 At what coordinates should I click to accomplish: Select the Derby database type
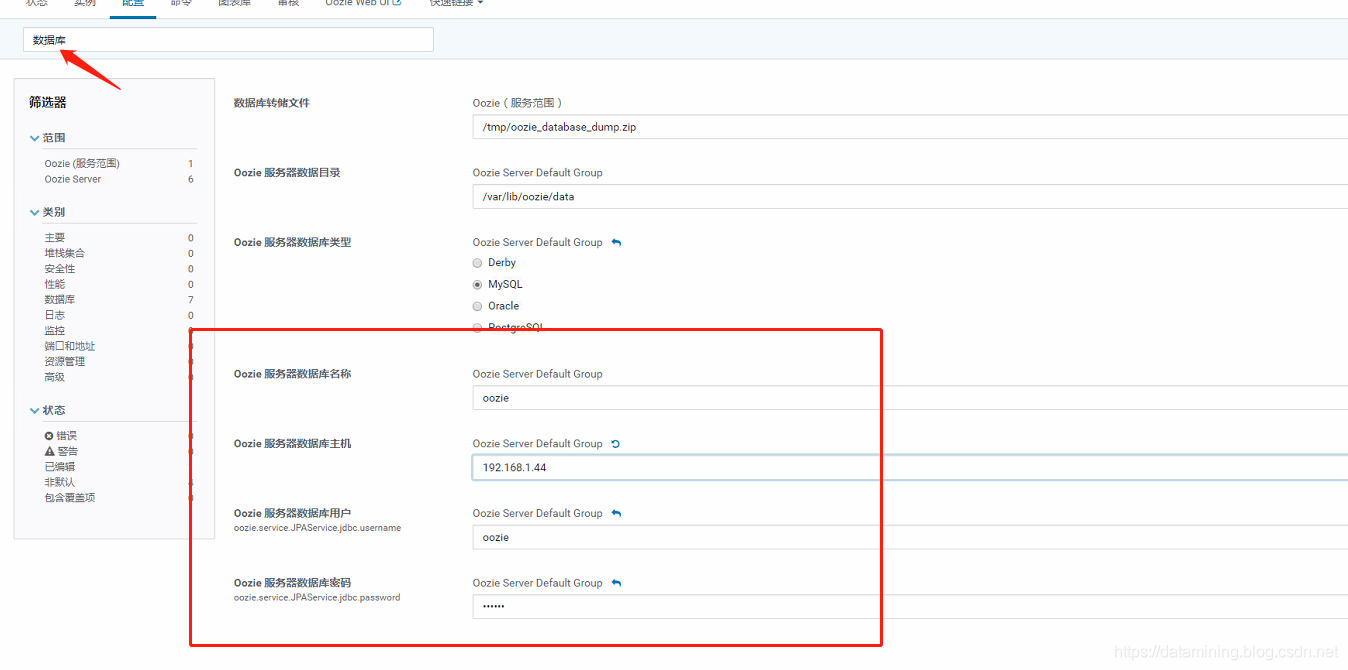[477, 263]
